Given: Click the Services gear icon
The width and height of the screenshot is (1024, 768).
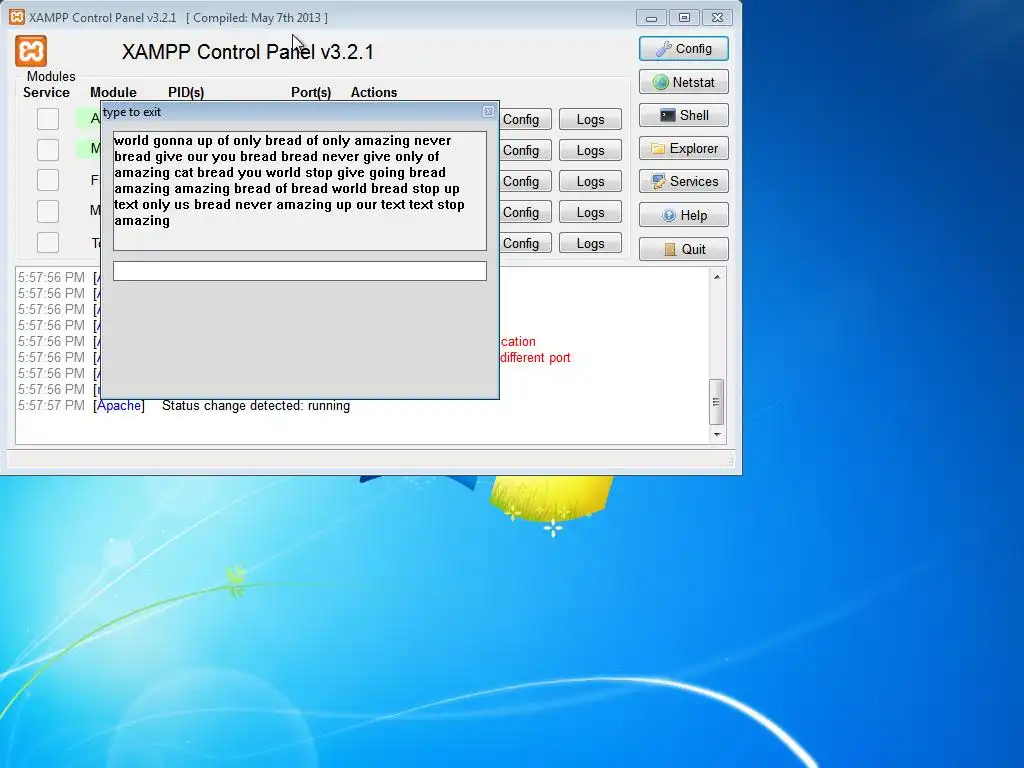Looking at the screenshot, I should (659, 182).
